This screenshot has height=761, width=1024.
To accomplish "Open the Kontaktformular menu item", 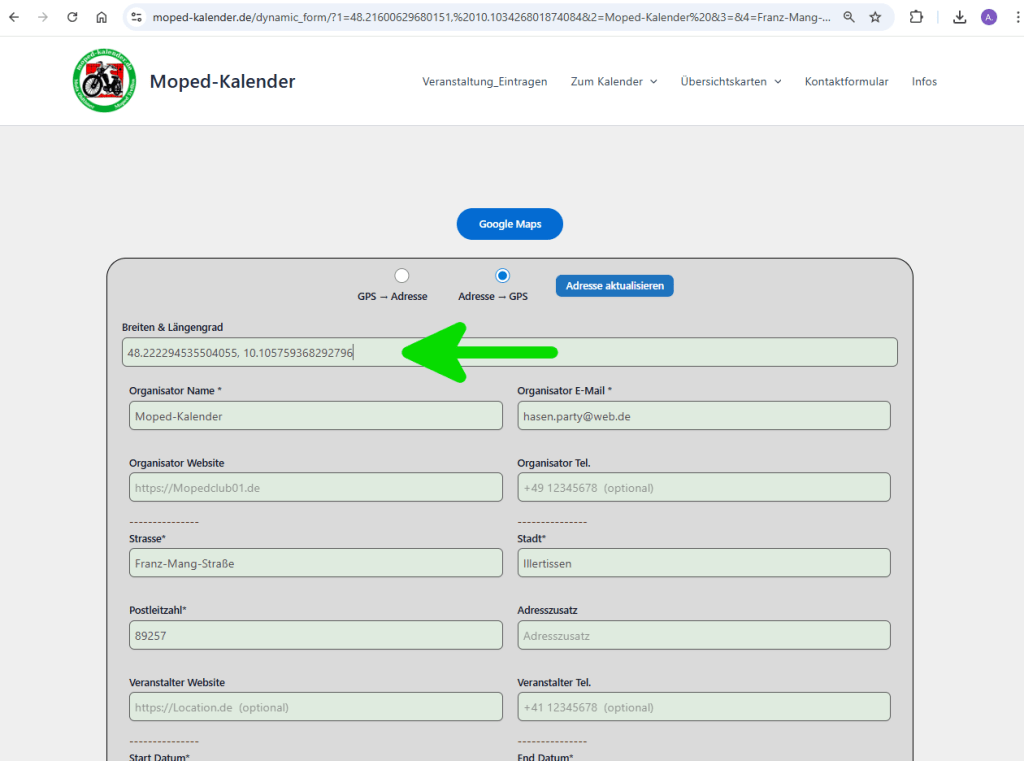I will click(x=846, y=82).
